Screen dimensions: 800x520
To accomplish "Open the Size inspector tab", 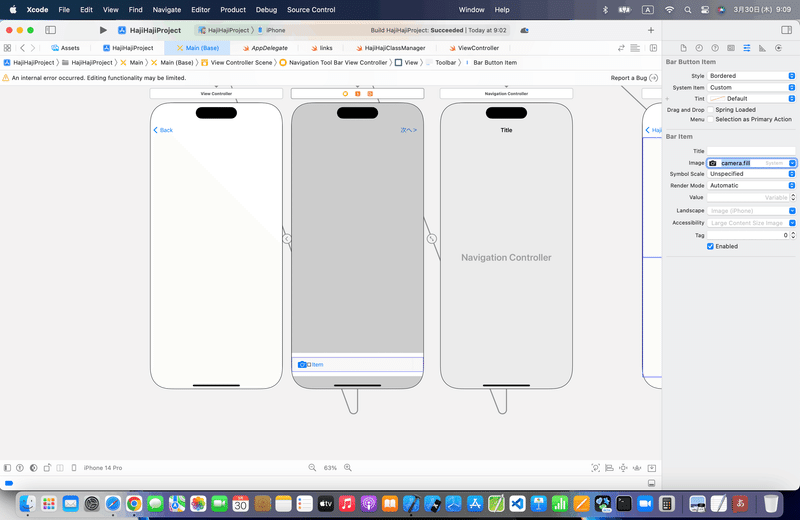I will tap(762, 48).
